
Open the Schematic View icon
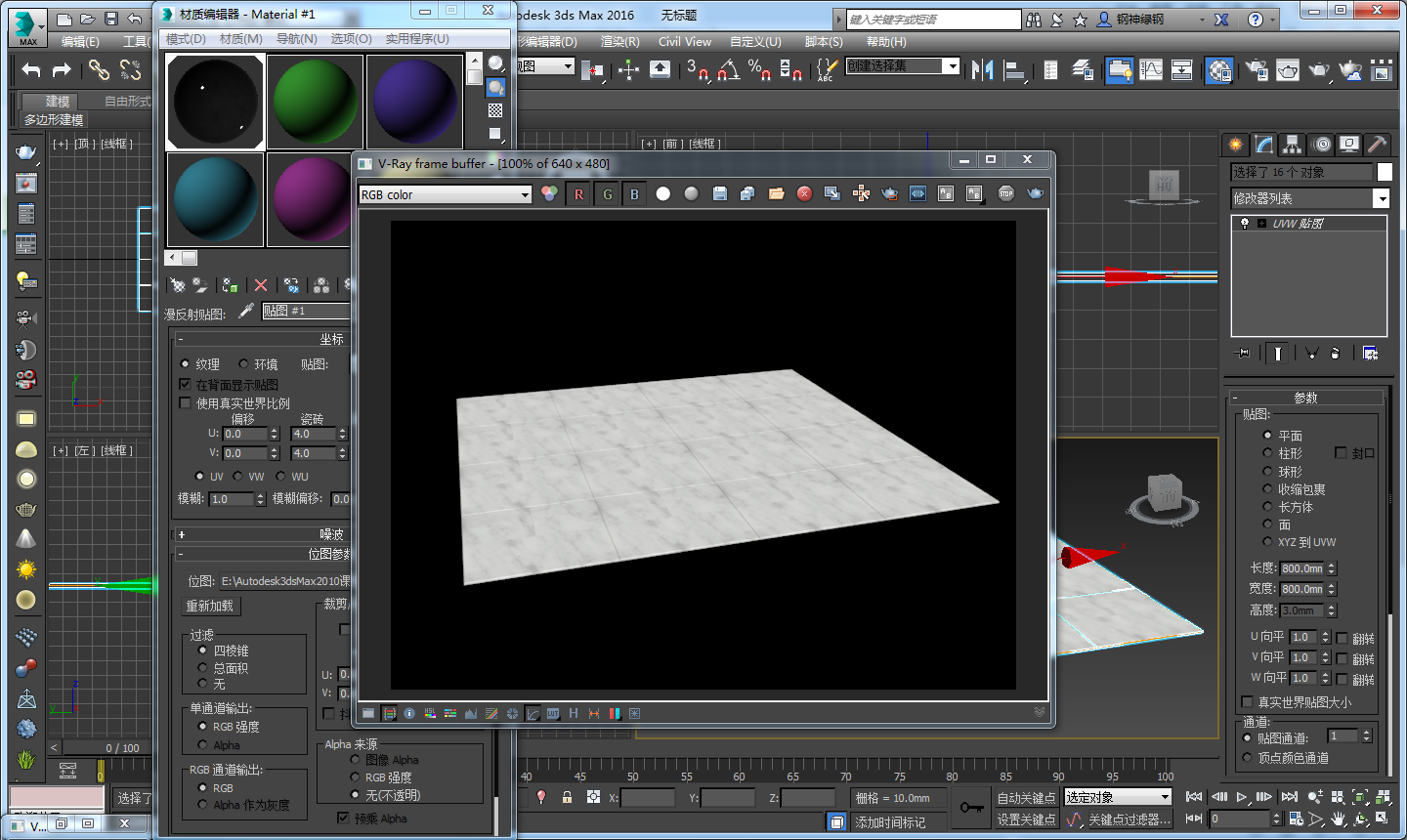click(x=1181, y=69)
